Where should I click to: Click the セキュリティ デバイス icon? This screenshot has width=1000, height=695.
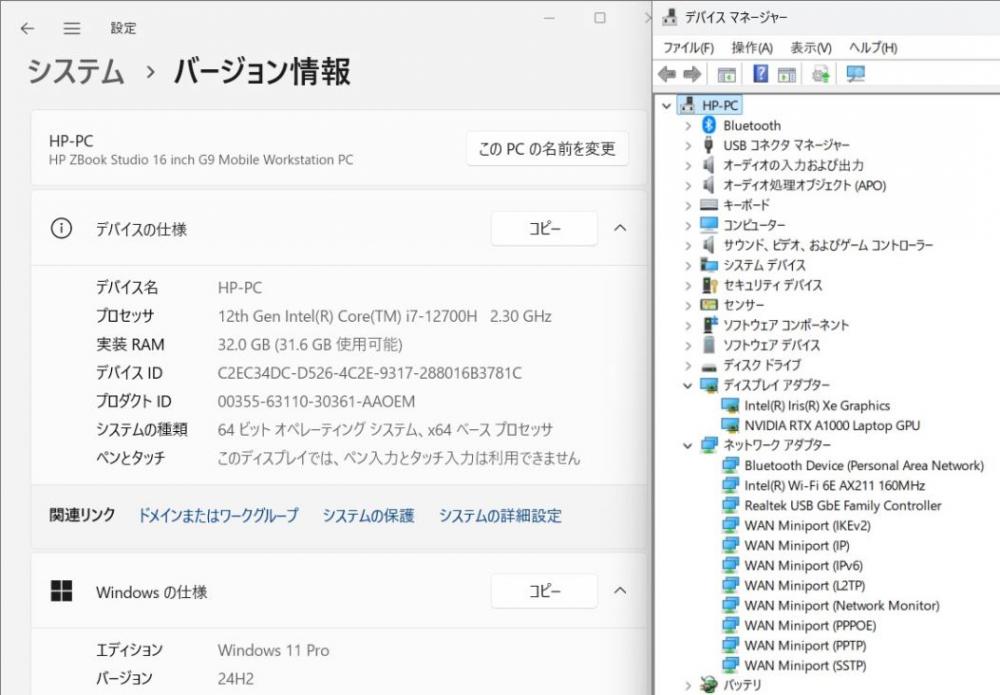point(709,284)
